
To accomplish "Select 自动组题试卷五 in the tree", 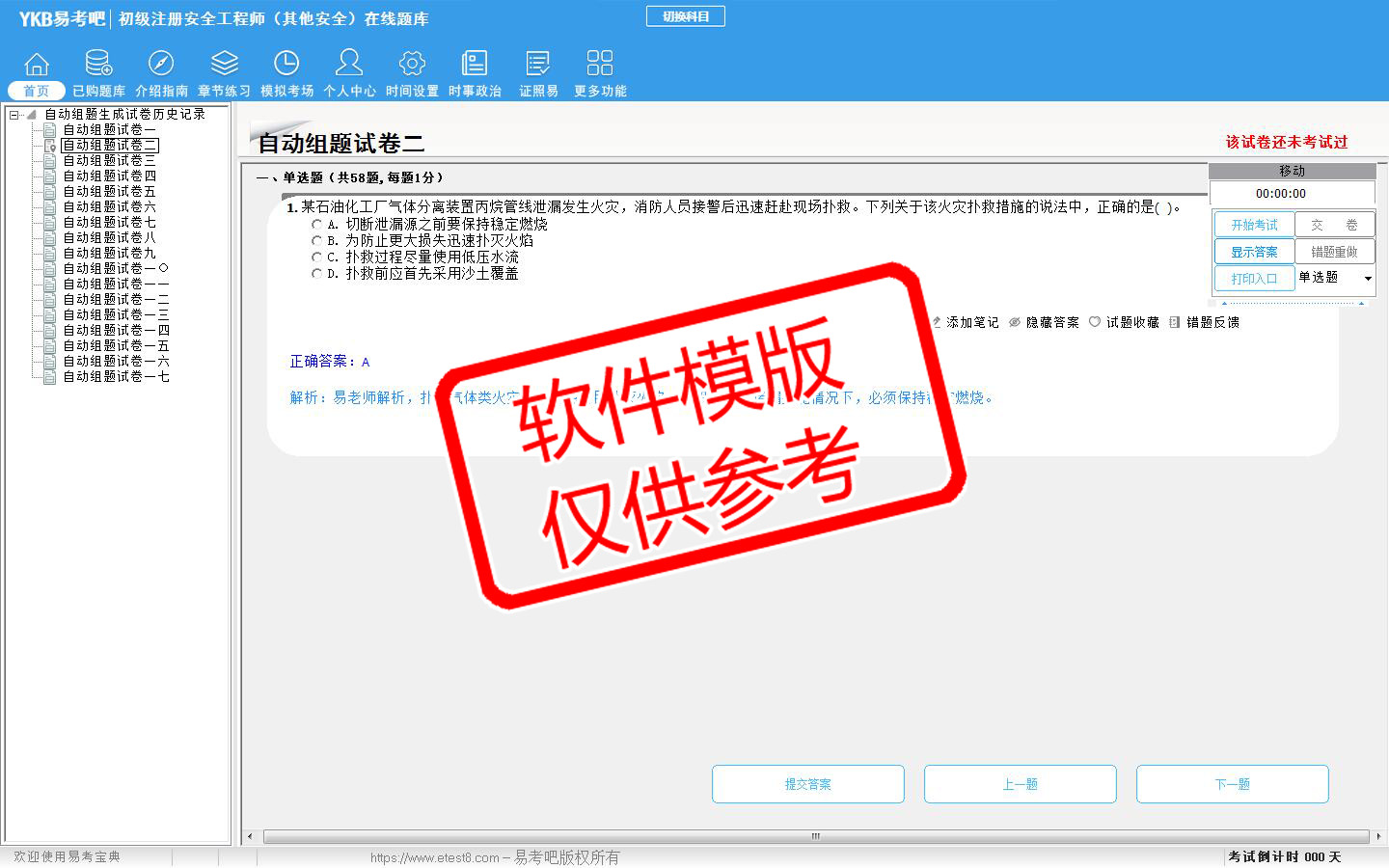I will coord(109,191).
